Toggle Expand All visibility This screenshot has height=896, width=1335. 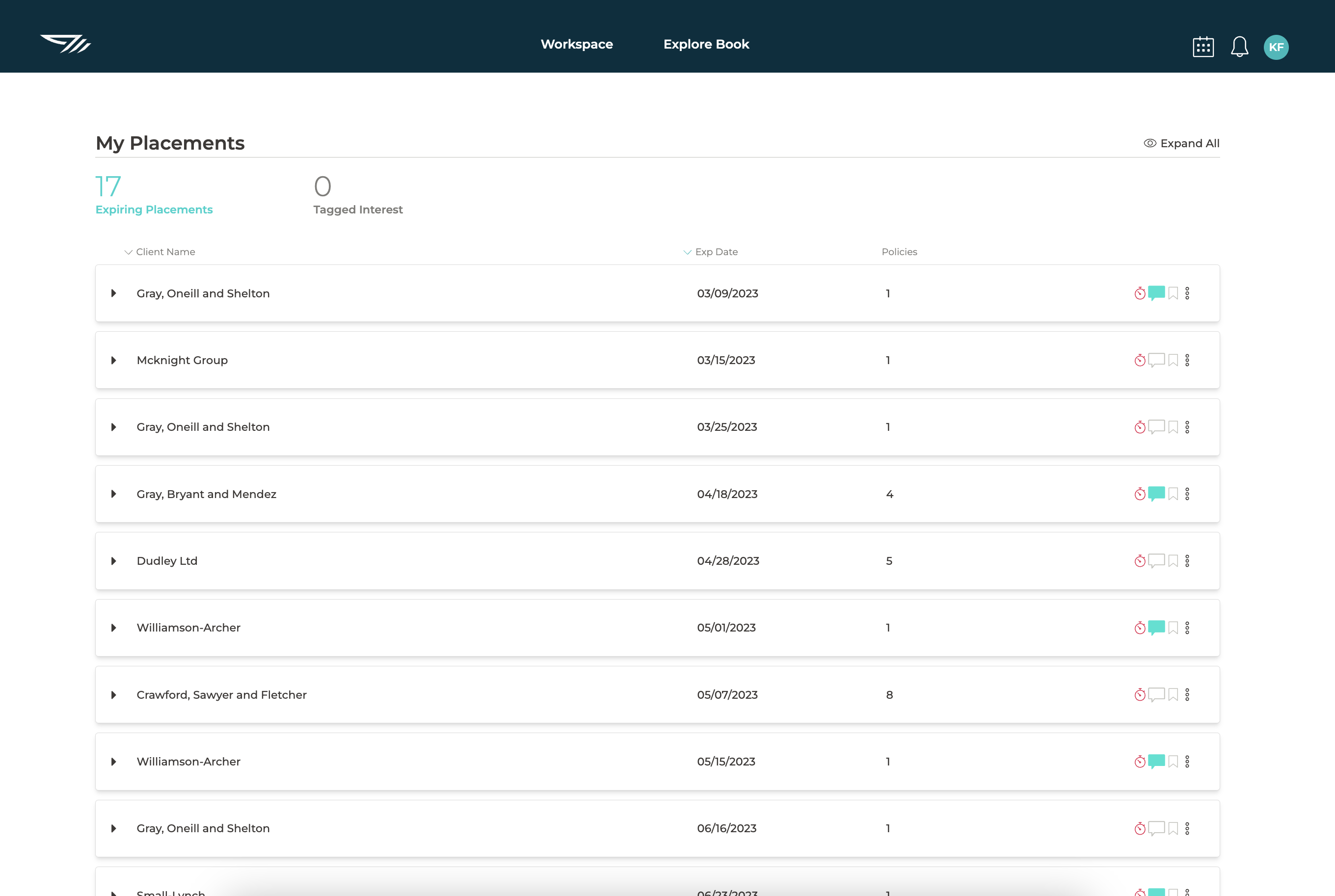tap(1181, 143)
